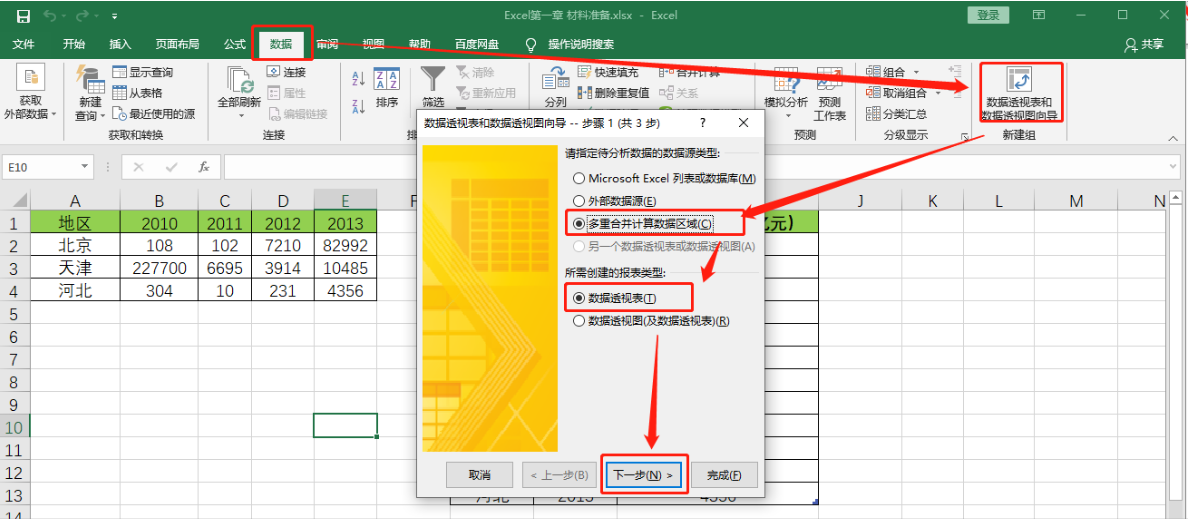The image size is (1189, 524).
Task: Click the 共享 share button
Action: (1145, 45)
